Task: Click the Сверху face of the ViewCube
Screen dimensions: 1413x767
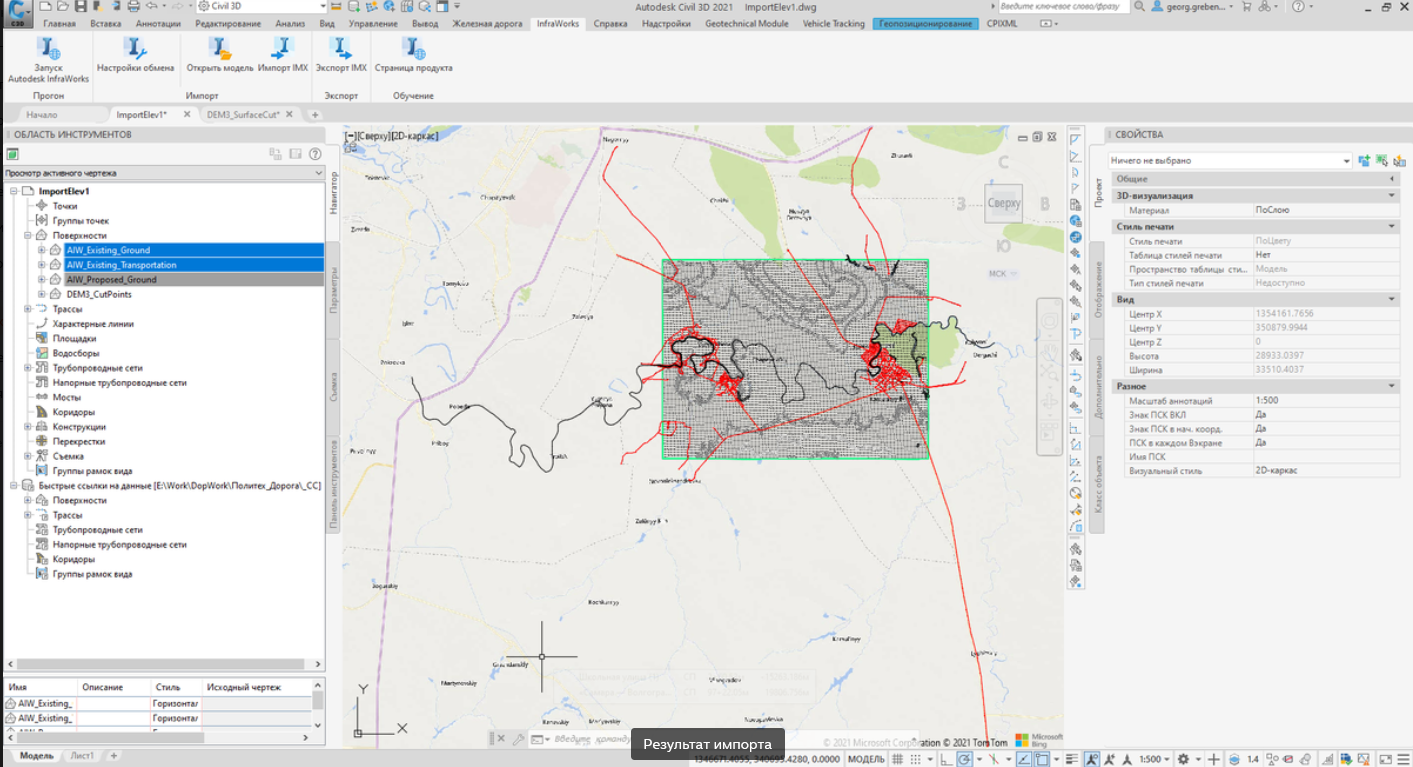Action: (1003, 203)
